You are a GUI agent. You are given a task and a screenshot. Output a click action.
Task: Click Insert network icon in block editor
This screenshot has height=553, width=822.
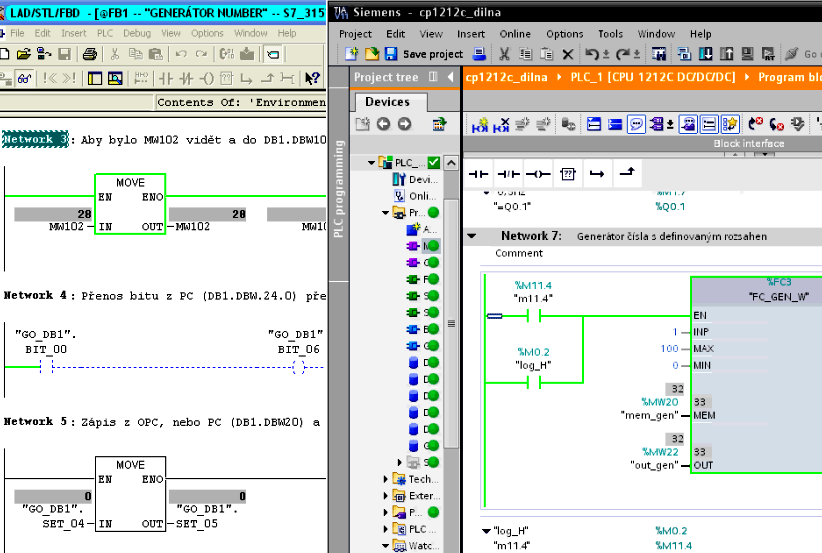point(480,124)
